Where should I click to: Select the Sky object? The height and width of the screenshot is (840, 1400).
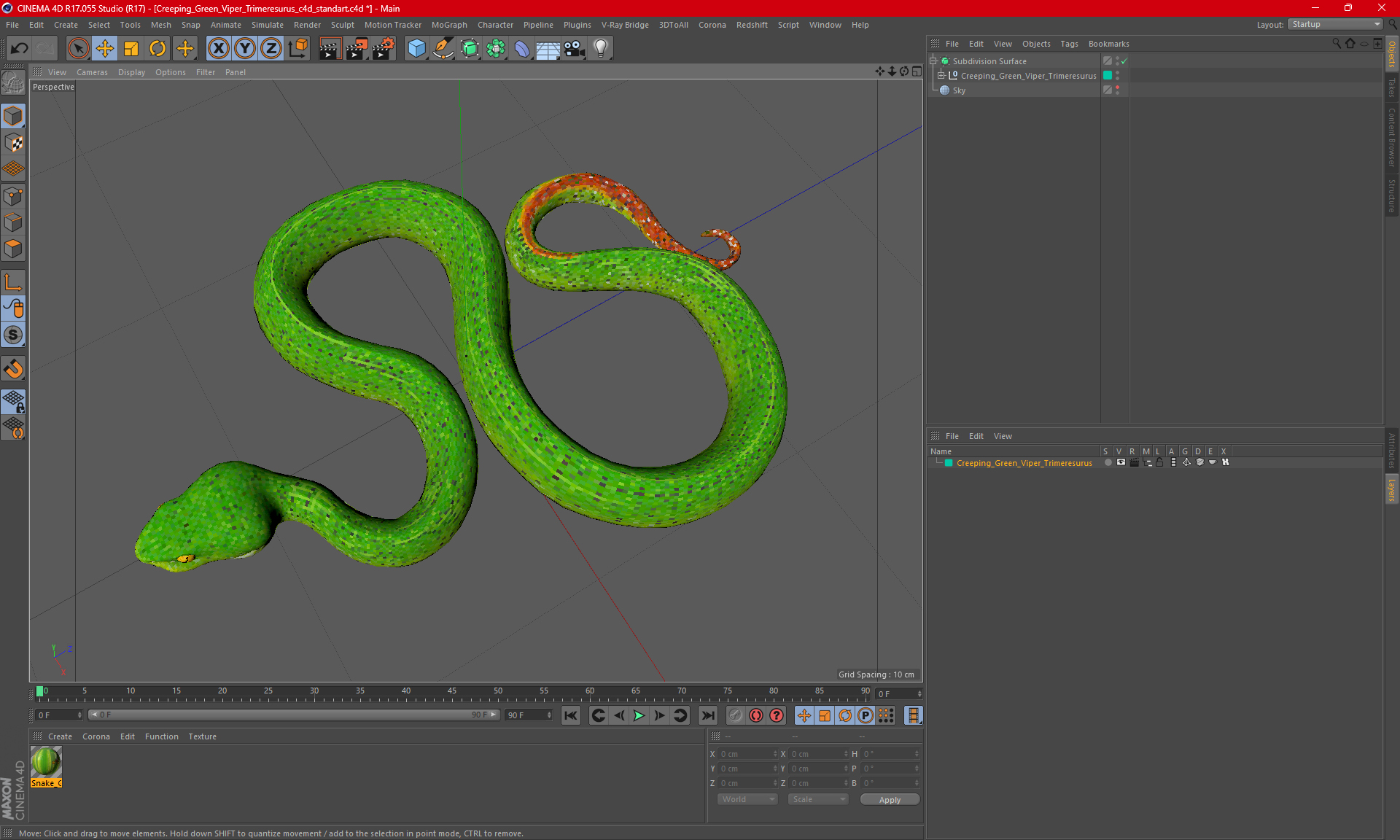pos(959,90)
